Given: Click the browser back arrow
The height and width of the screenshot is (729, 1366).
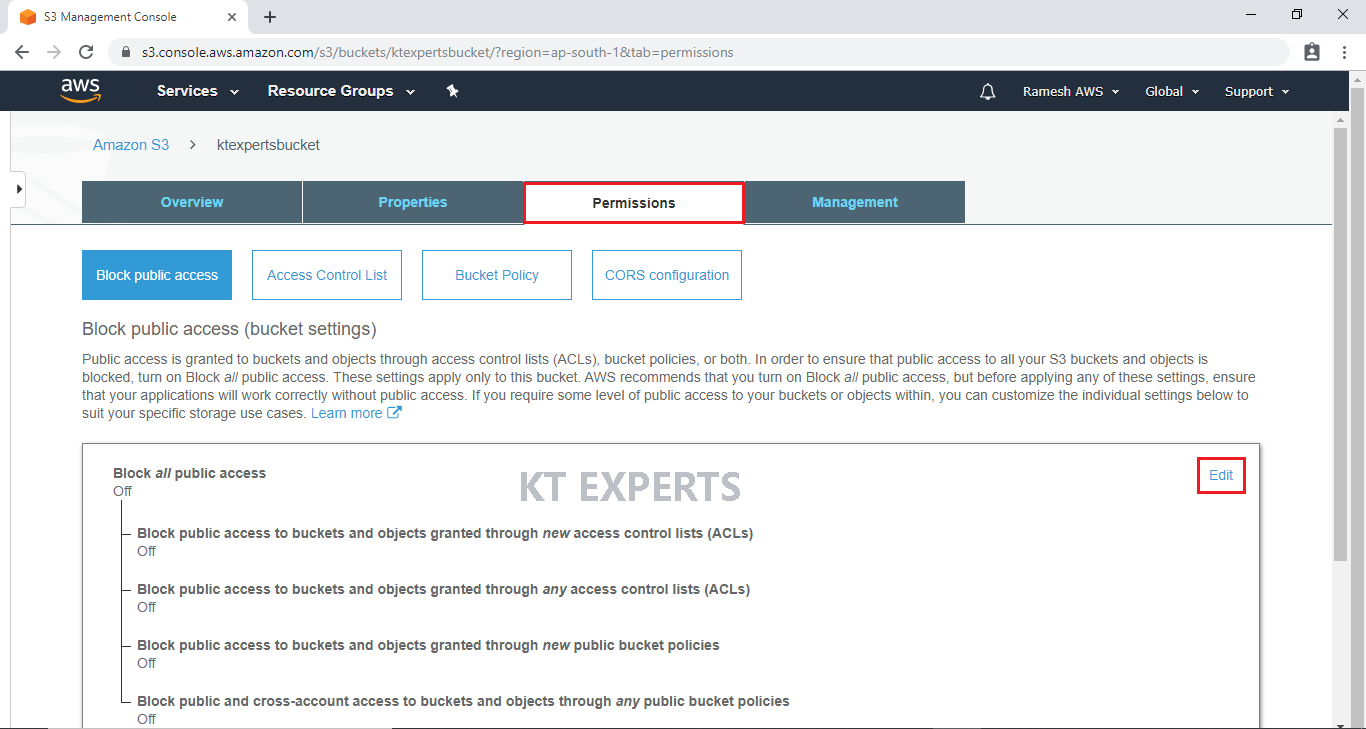Looking at the screenshot, I should (22, 52).
